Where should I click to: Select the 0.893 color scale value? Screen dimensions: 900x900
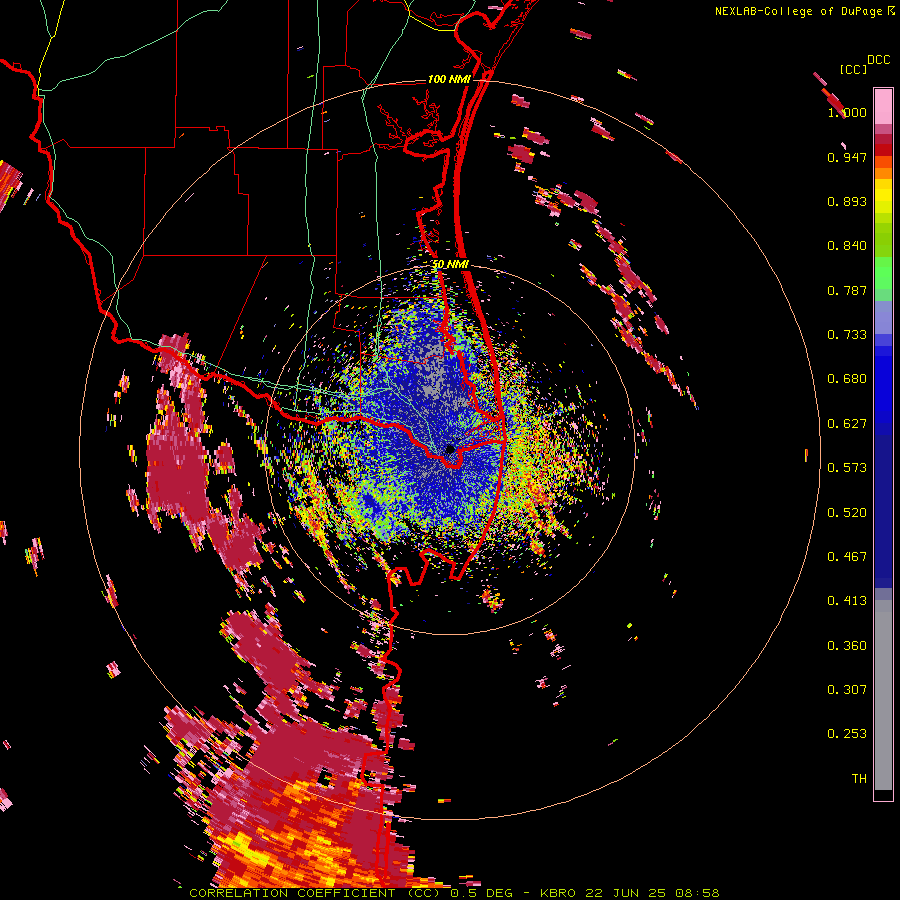(x=847, y=201)
